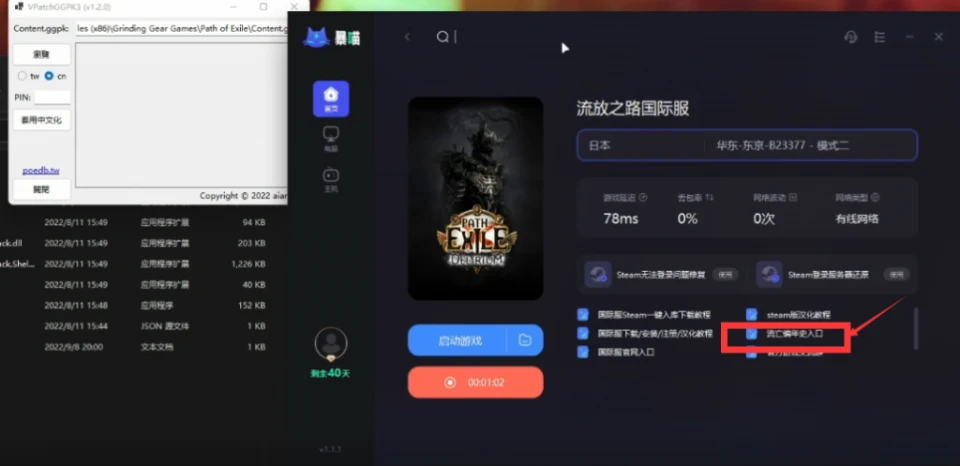Viewport: 960px width, 466px height.
Task: Go back using the left chevron arrow
Action: (x=407, y=37)
